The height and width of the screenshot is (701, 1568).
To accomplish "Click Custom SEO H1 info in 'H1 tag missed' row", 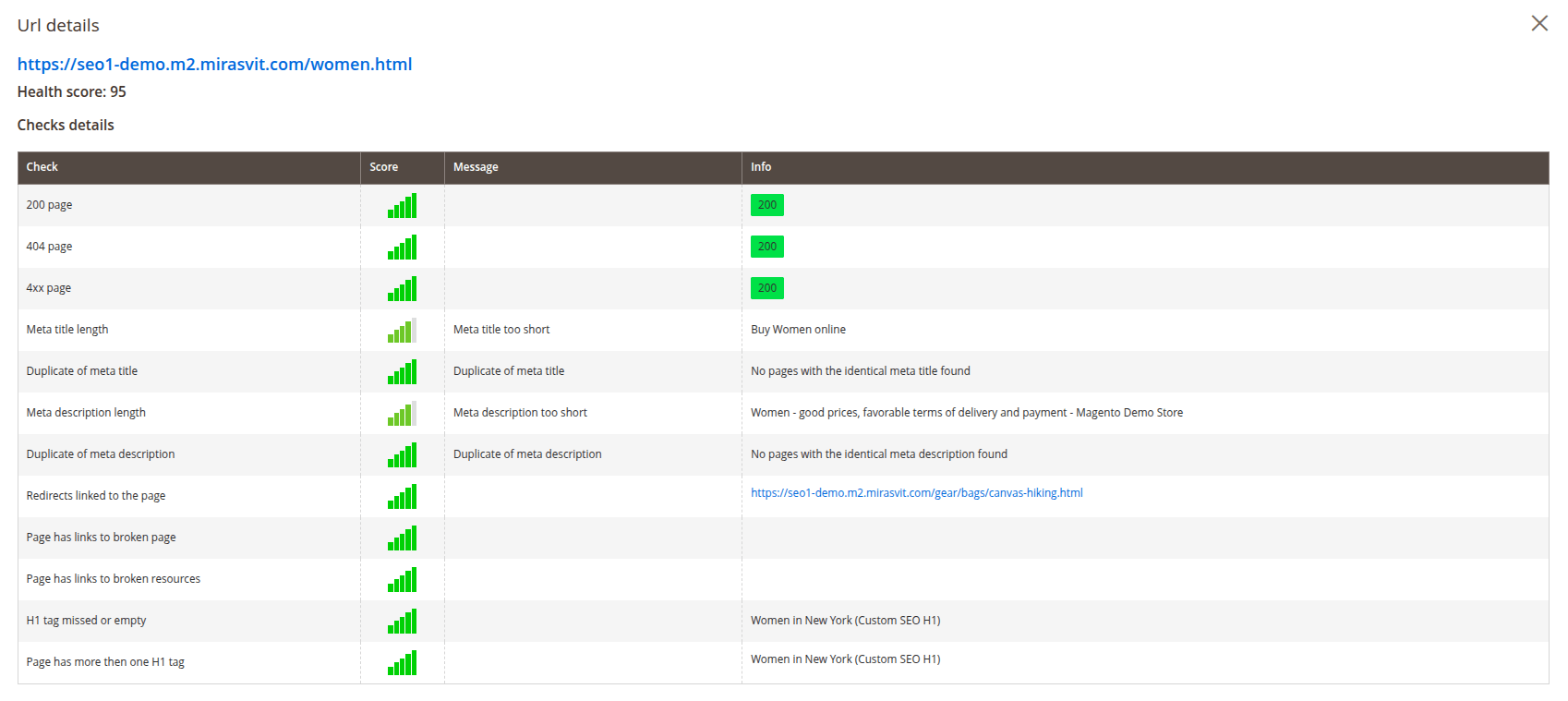I will [x=846, y=621].
